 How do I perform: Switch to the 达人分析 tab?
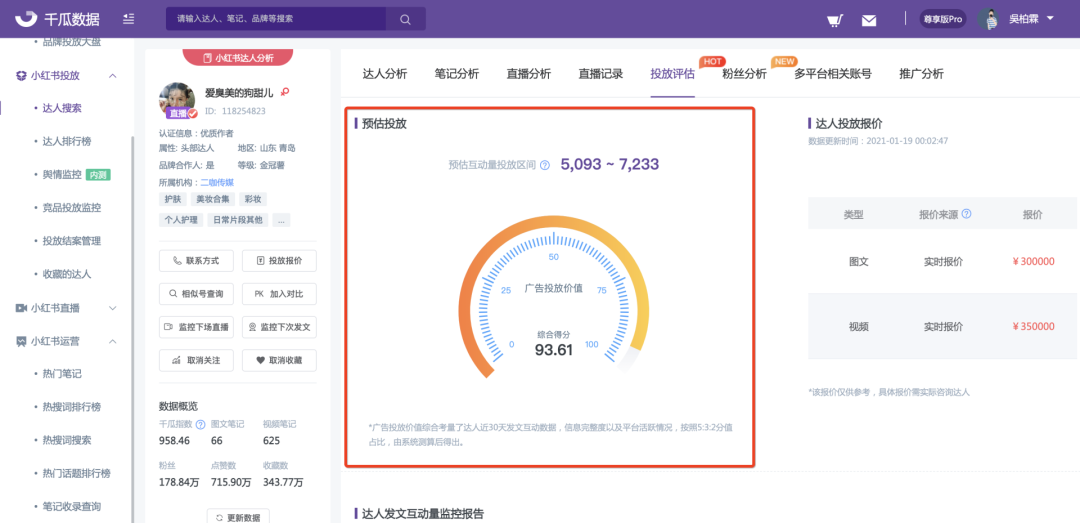385,74
